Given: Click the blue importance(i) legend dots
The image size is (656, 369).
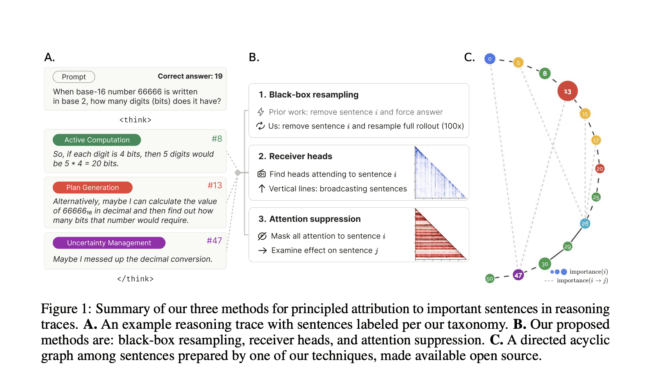Looking at the screenshot, I should pyautogui.click(x=558, y=272).
